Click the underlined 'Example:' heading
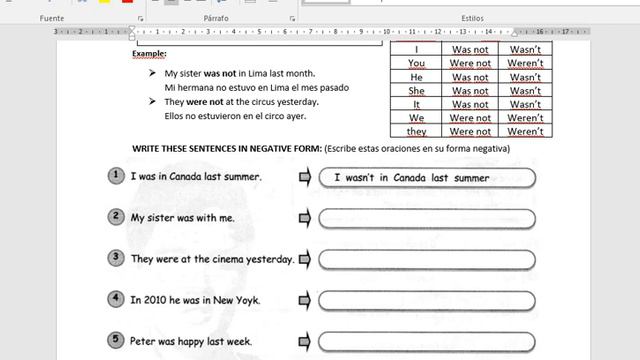 [x=149, y=53]
